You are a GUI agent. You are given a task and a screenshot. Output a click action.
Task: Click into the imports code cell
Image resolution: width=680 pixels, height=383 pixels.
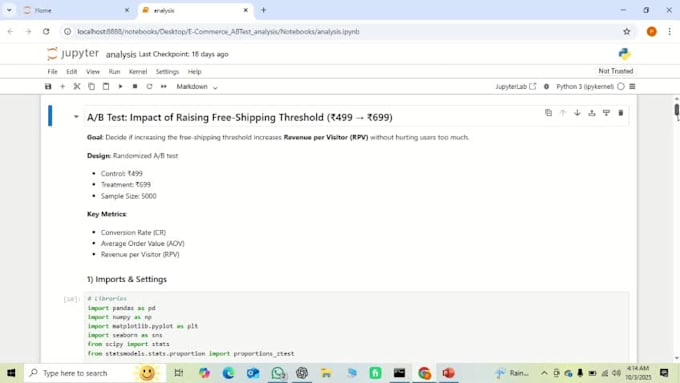pyautogui.click(x=356, y=326)
